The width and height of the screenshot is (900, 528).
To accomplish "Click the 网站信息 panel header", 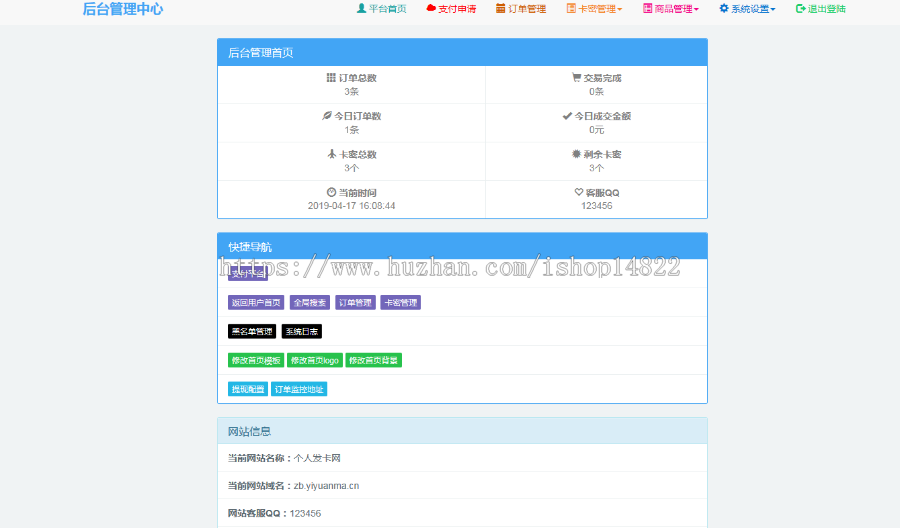I will coord(462,431).
